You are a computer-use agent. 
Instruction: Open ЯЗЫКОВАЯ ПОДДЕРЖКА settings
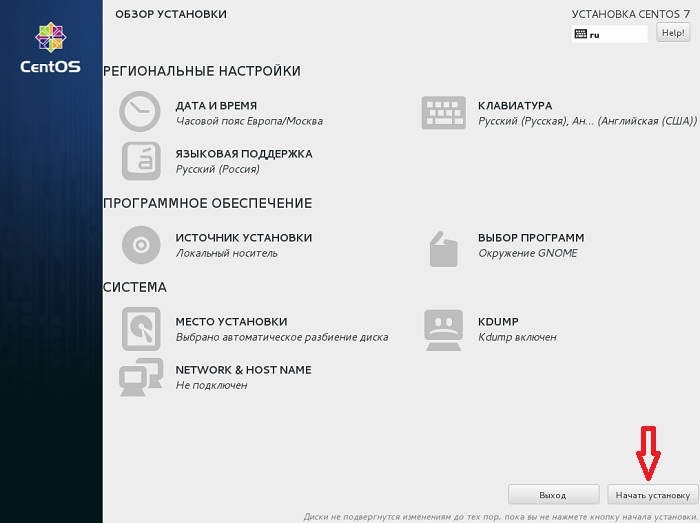(244, 154)
